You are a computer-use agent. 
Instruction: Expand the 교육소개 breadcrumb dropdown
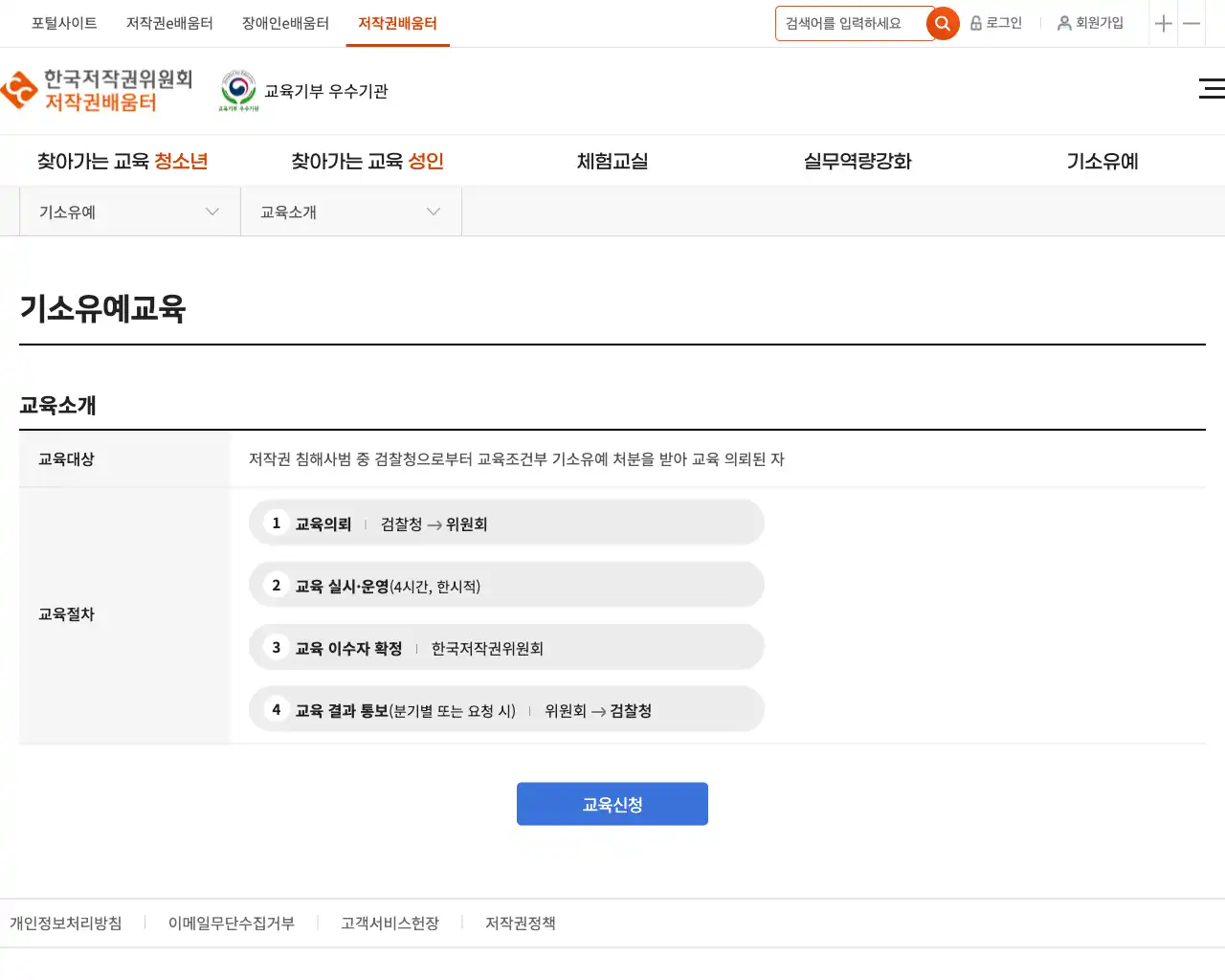[350, 212]
